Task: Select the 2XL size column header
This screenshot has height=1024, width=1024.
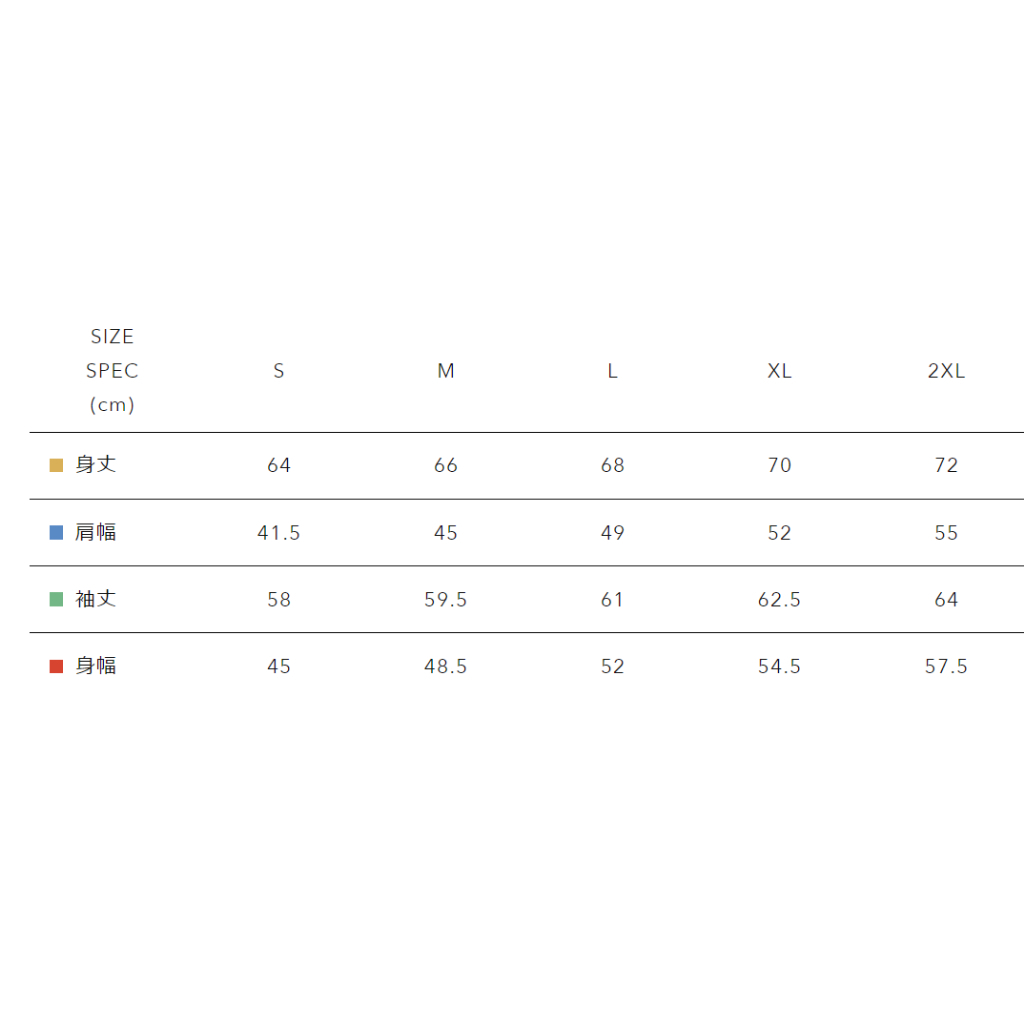Action: coord(946,371)
